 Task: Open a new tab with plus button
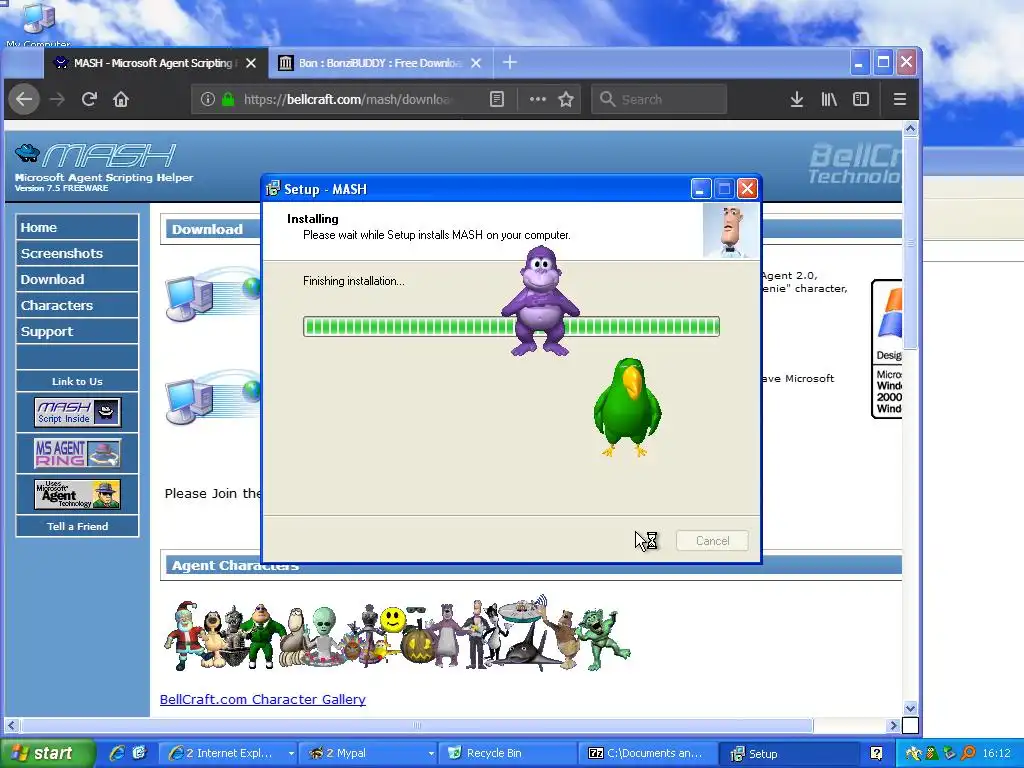(x=510, y=63)
